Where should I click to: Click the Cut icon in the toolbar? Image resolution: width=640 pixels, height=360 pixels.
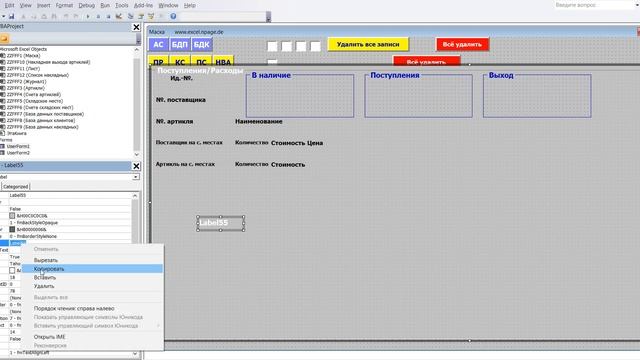point(23,16)
